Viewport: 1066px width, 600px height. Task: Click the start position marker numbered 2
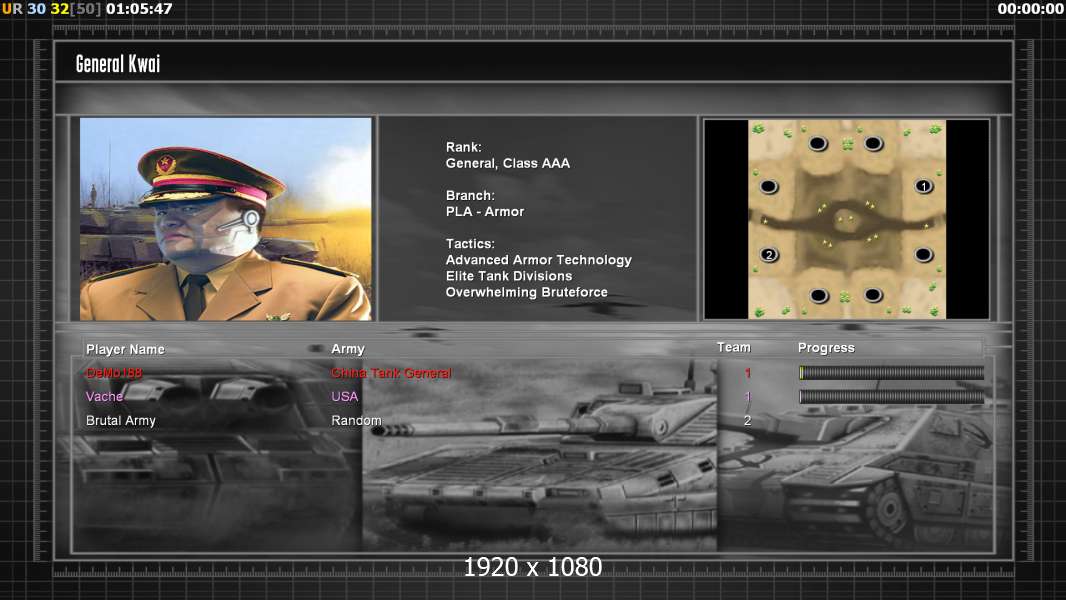pos(769,255)
